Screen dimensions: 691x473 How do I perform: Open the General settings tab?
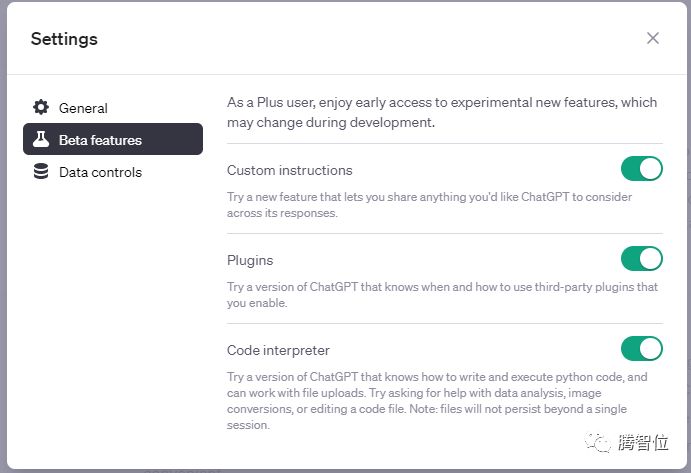point(83,108)
